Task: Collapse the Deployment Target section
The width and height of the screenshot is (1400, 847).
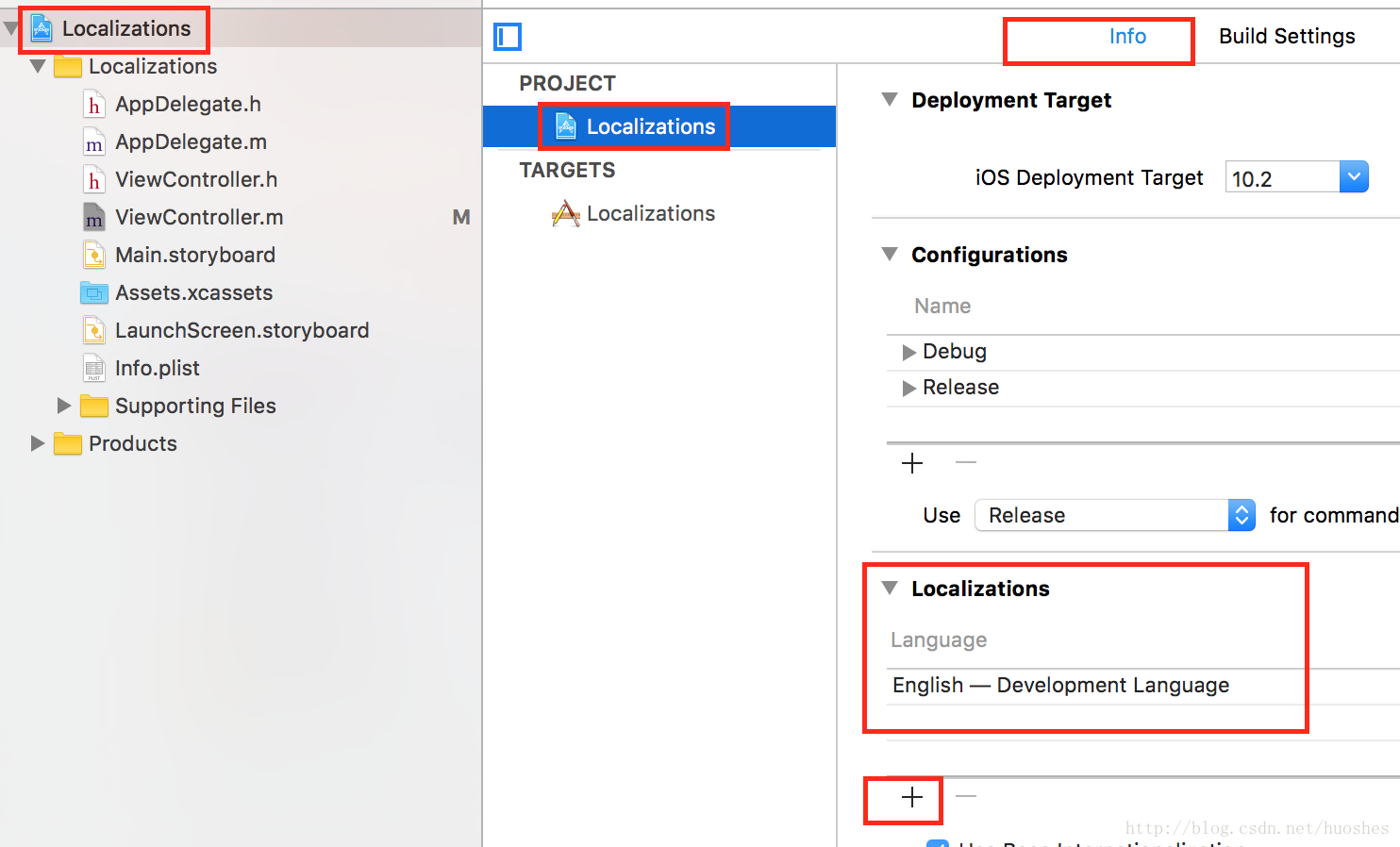Action: pos(889,99)
